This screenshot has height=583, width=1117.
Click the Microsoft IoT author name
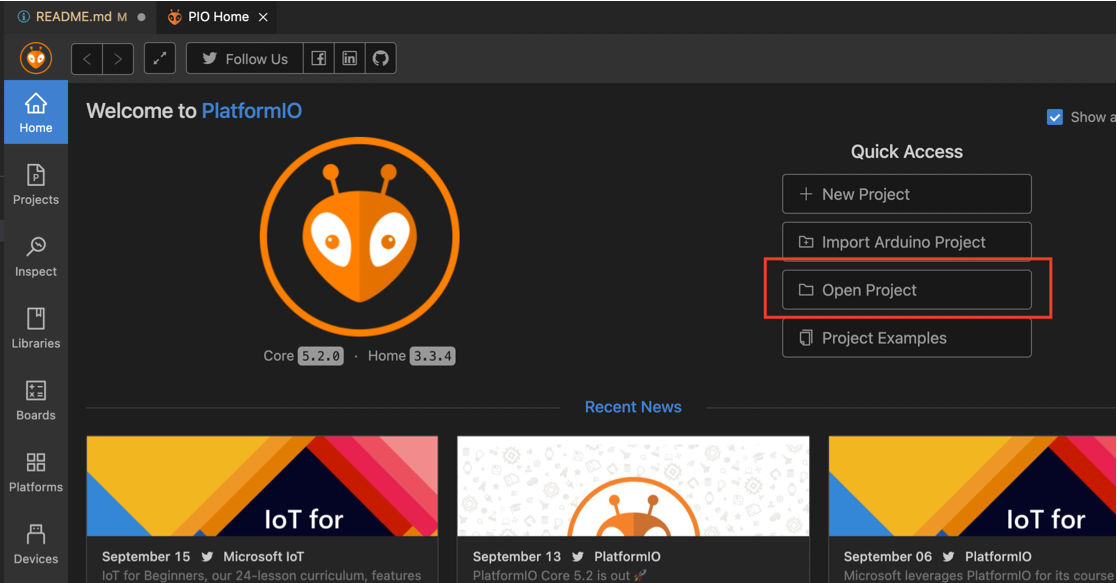[x=264, y=557]
